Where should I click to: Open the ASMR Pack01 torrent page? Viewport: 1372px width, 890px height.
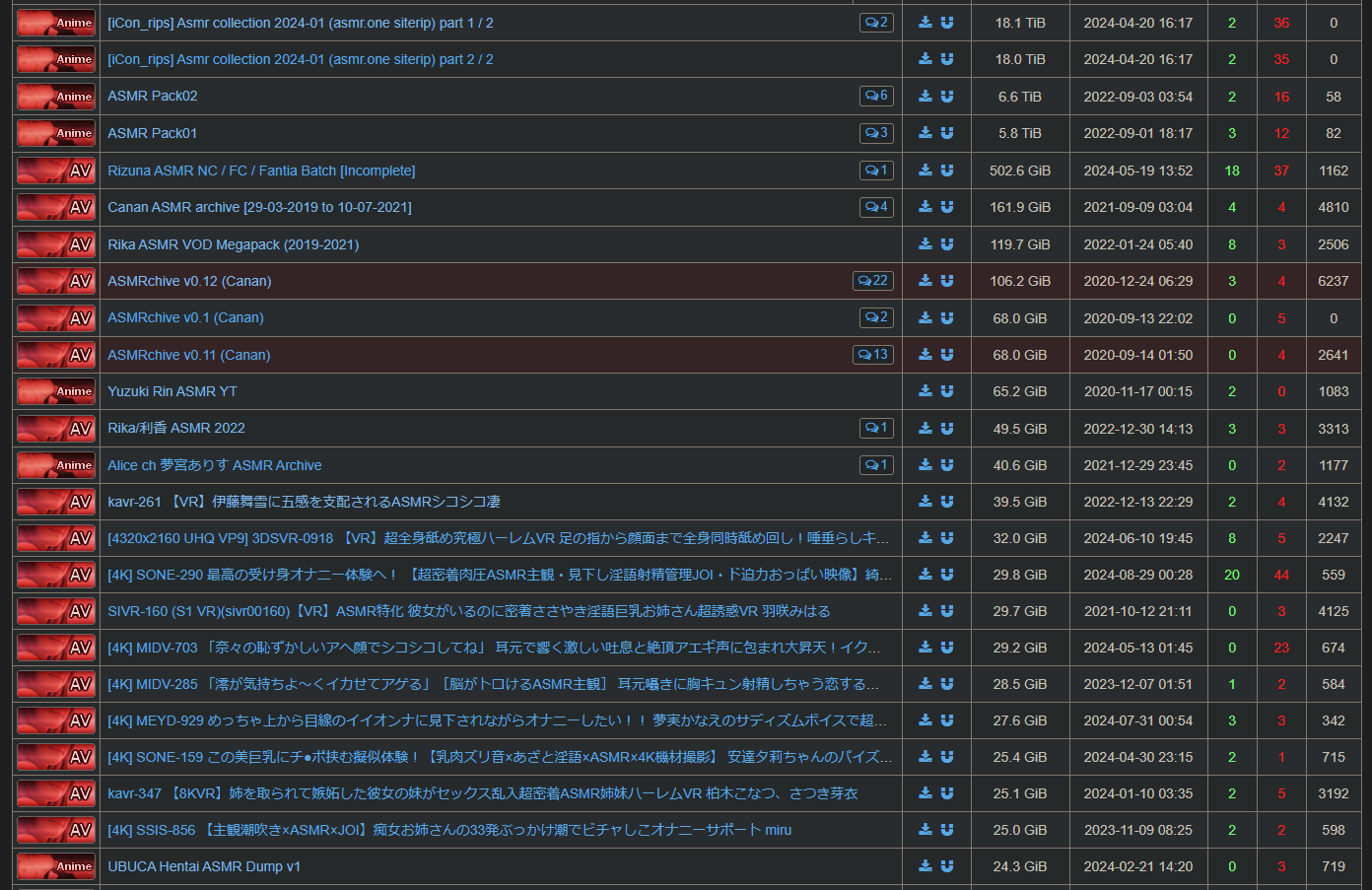[x=153, y=133]
